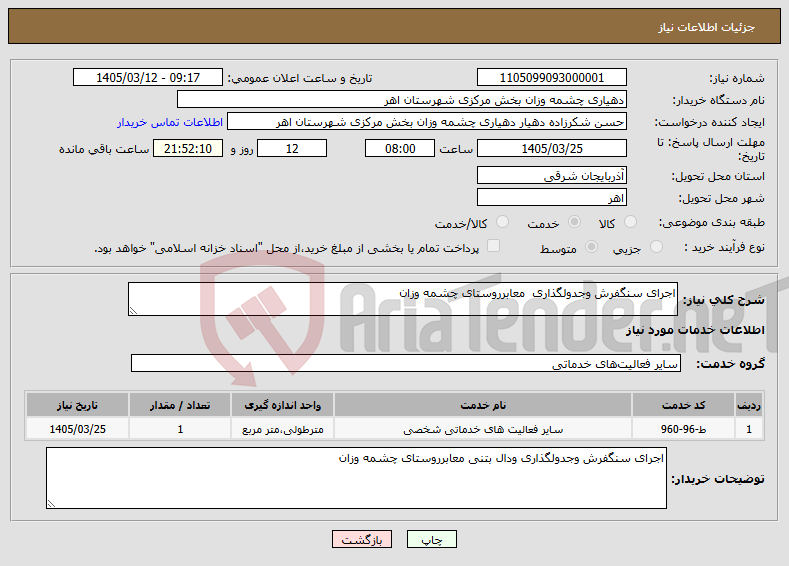Viewport: 789px width, 566px height.
Task: Select the کالا/خدمت radio option
Action: (502, 222)
